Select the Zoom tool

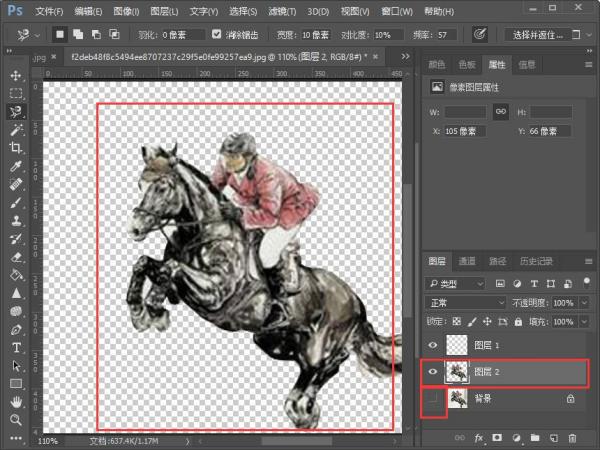pyautogui.click(x=16, y=420)
